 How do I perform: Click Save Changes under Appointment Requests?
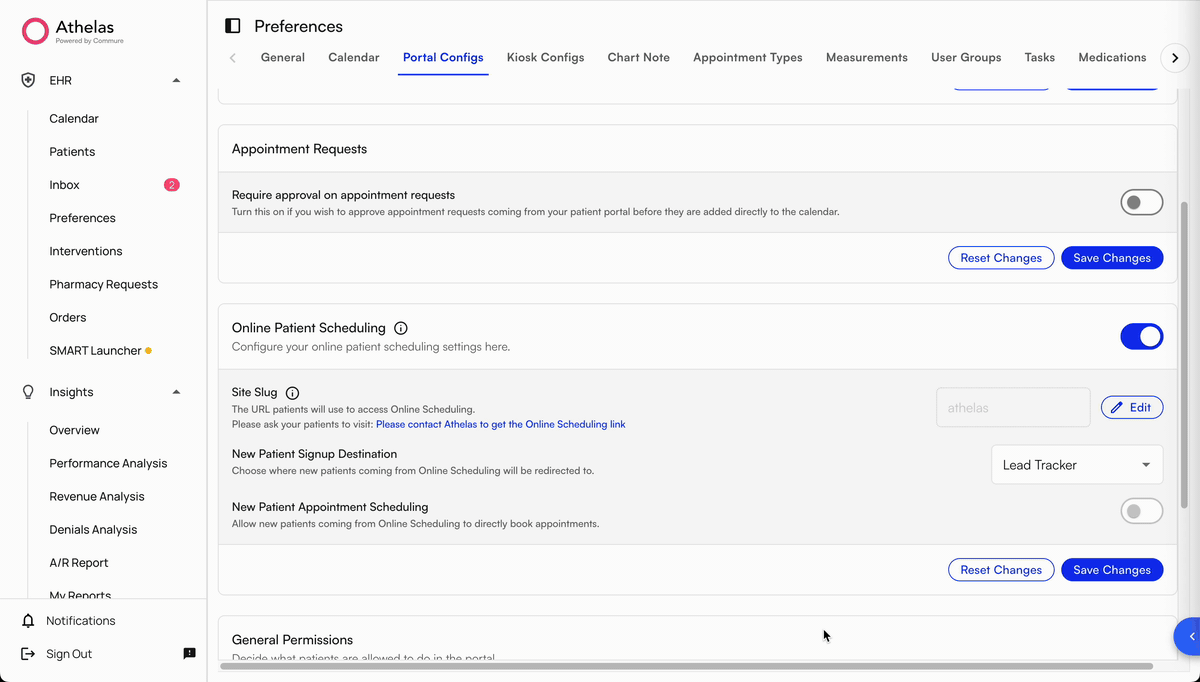tap(1112, 258)
